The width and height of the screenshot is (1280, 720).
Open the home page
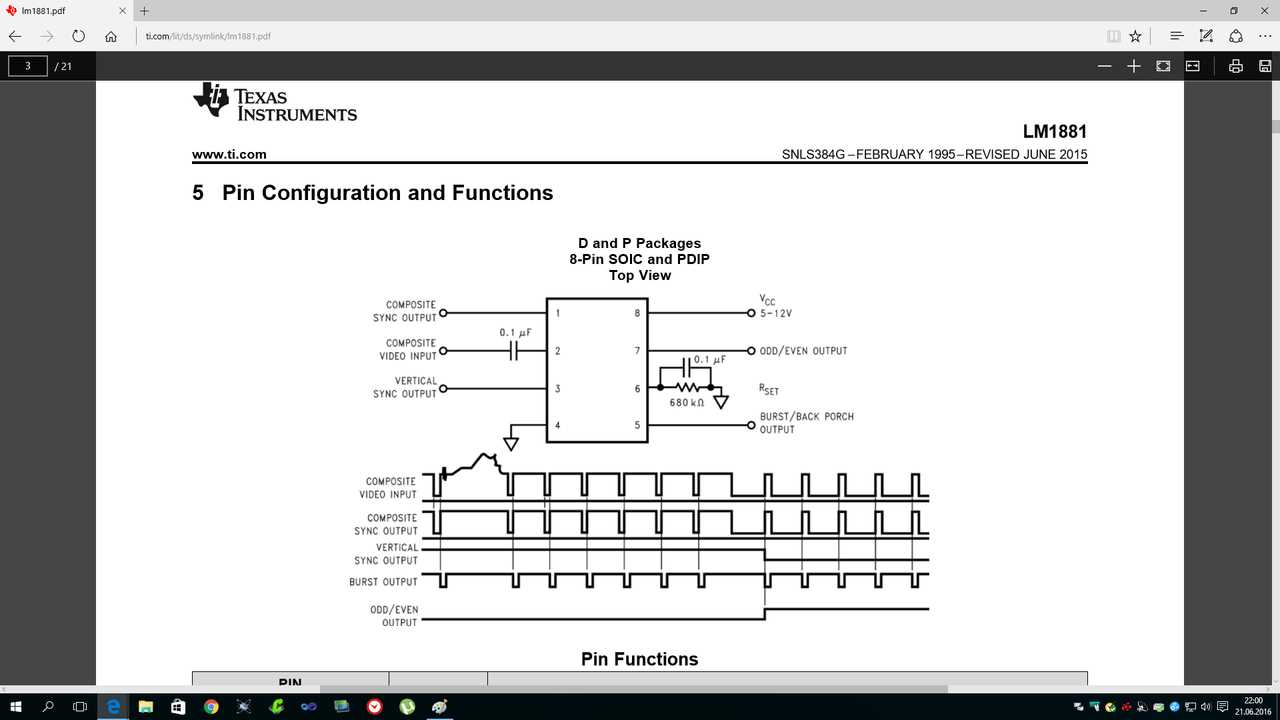click(111, 36)
